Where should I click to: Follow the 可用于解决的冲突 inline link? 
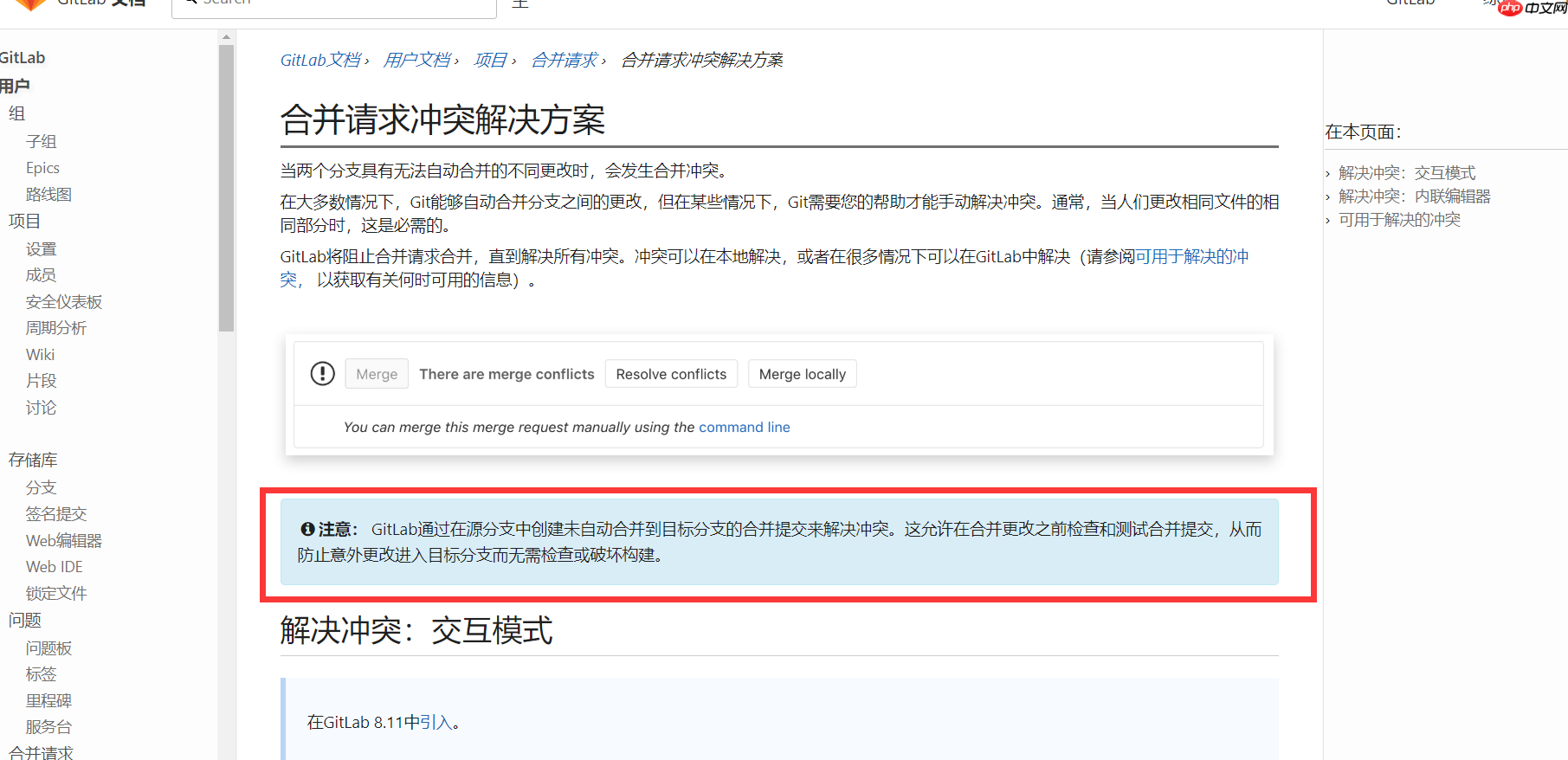coord(1191,256)
